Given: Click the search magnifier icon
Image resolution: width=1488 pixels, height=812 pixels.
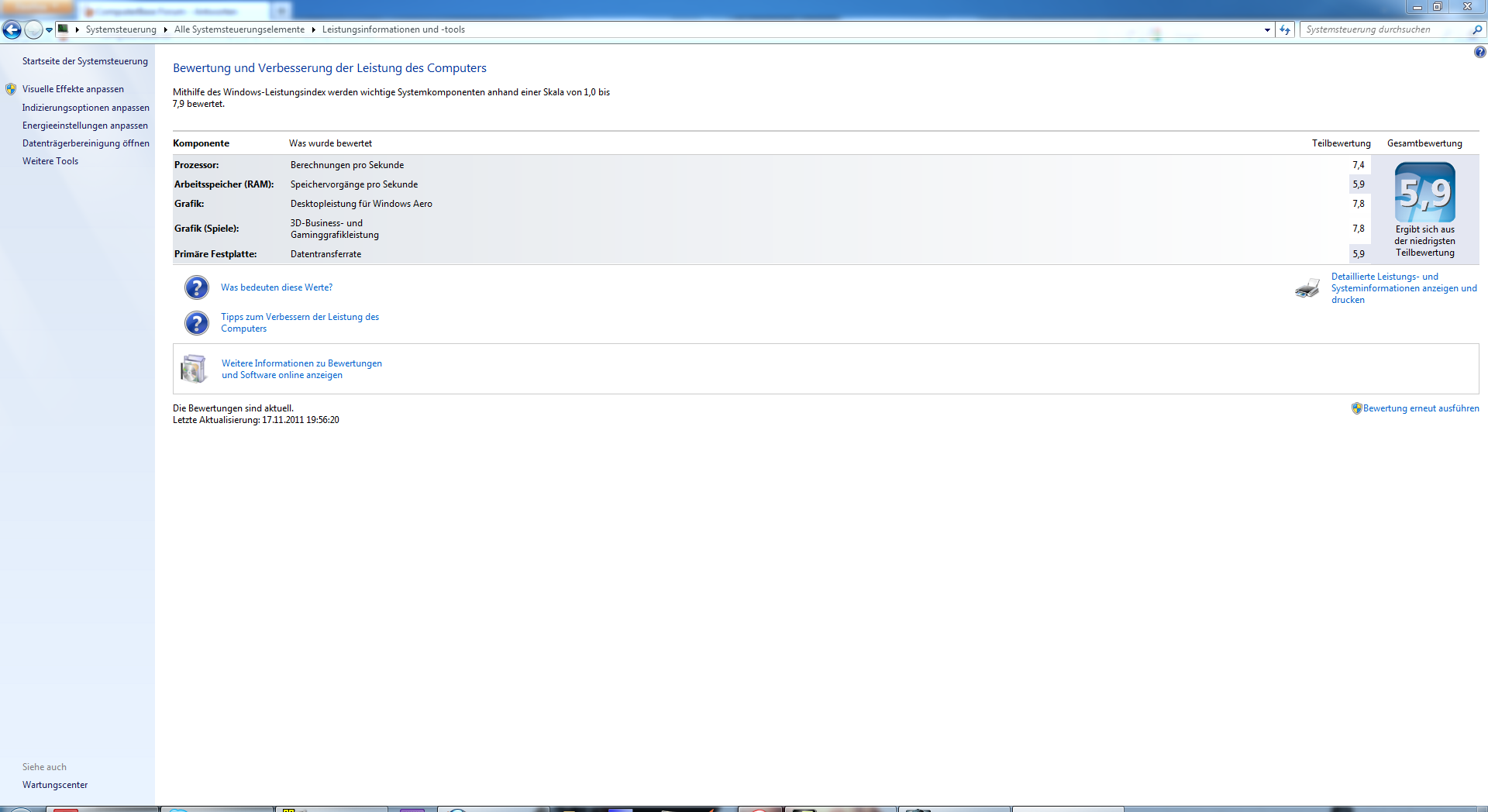Looking at the screenshot, I should click(1477, 29).
